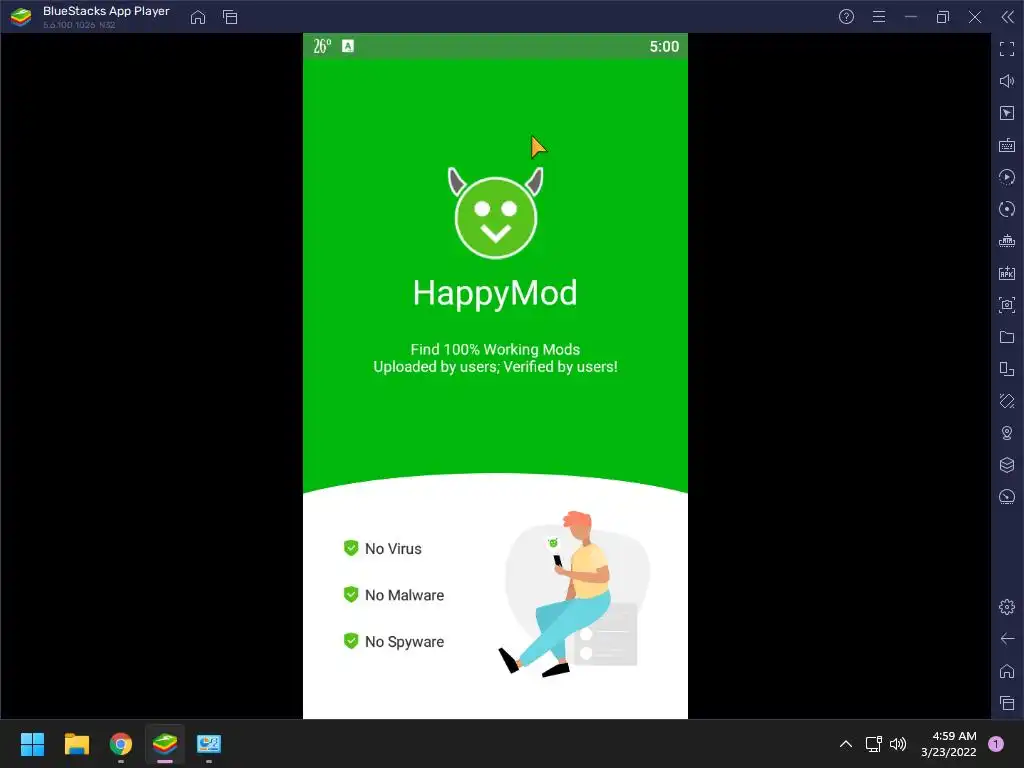This screenshot has height=768, width=1024.
Task: Click the Android home icon in sidebar
Action: click(x=1007, y=671)
